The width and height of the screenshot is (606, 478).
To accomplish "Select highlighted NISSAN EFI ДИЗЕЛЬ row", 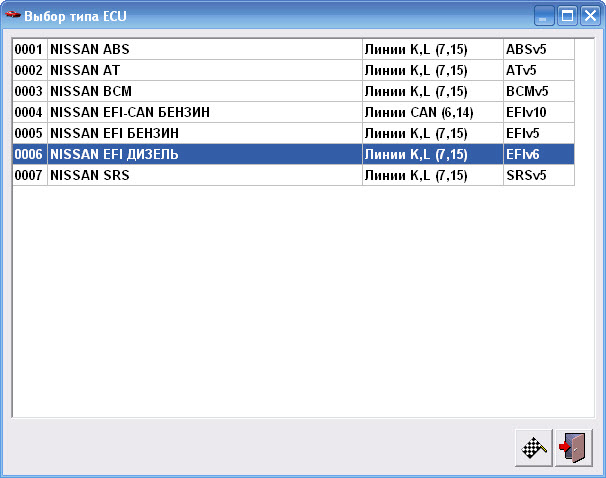I will (293, 154).
